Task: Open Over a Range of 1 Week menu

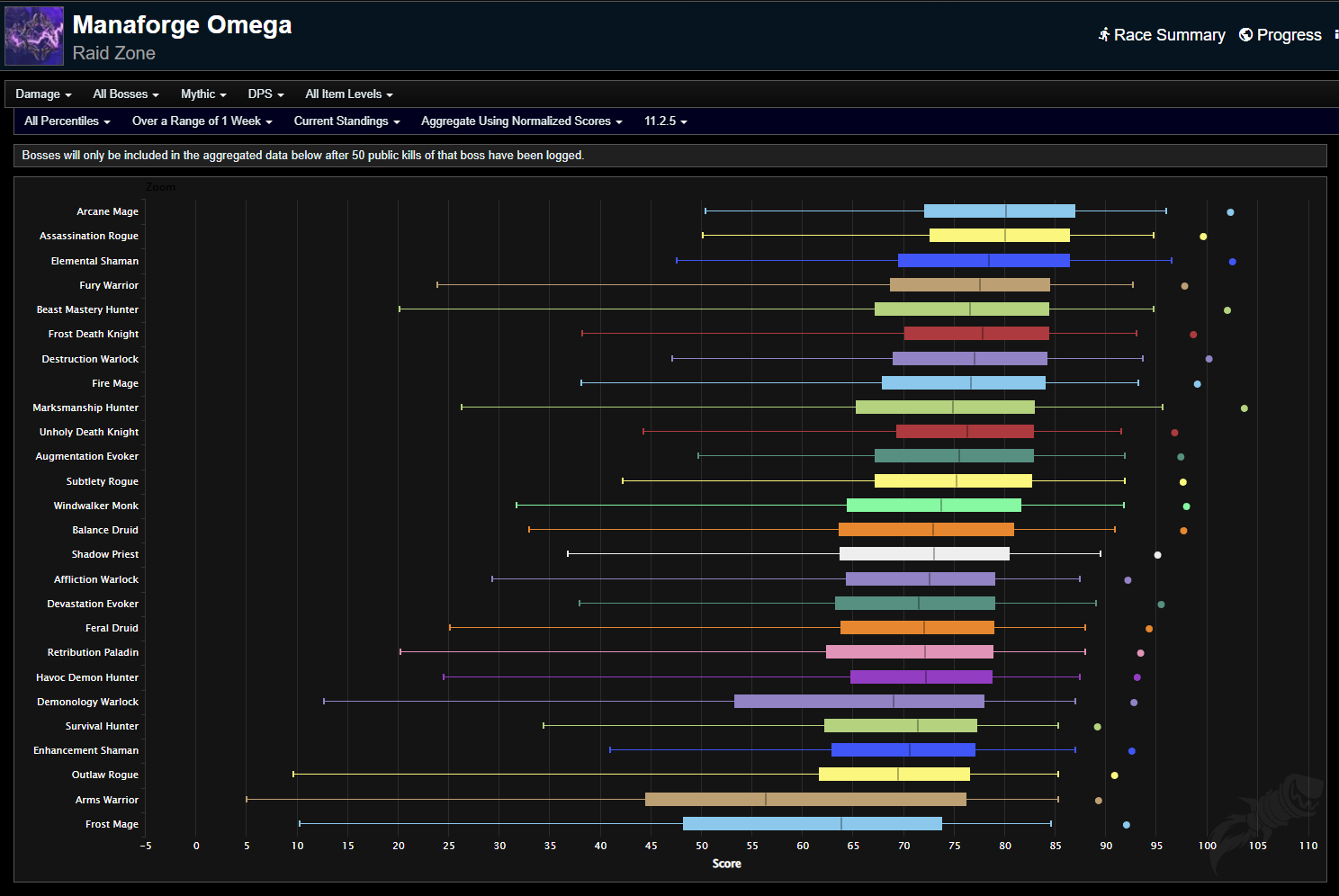Action: 202,121
